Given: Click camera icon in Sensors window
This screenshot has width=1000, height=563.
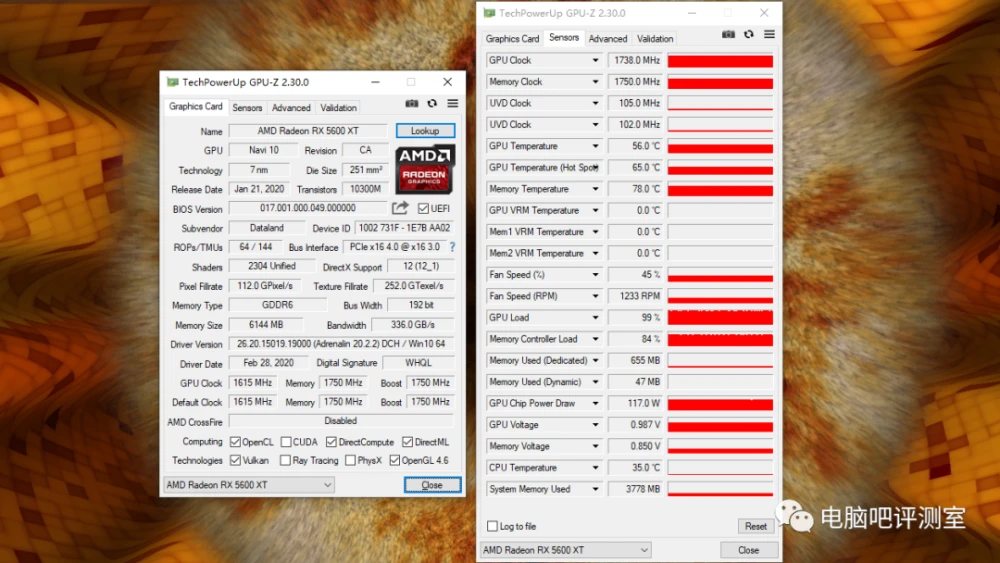Looking at the screenshot, I should pyautogui.click(x=728, y=34).
